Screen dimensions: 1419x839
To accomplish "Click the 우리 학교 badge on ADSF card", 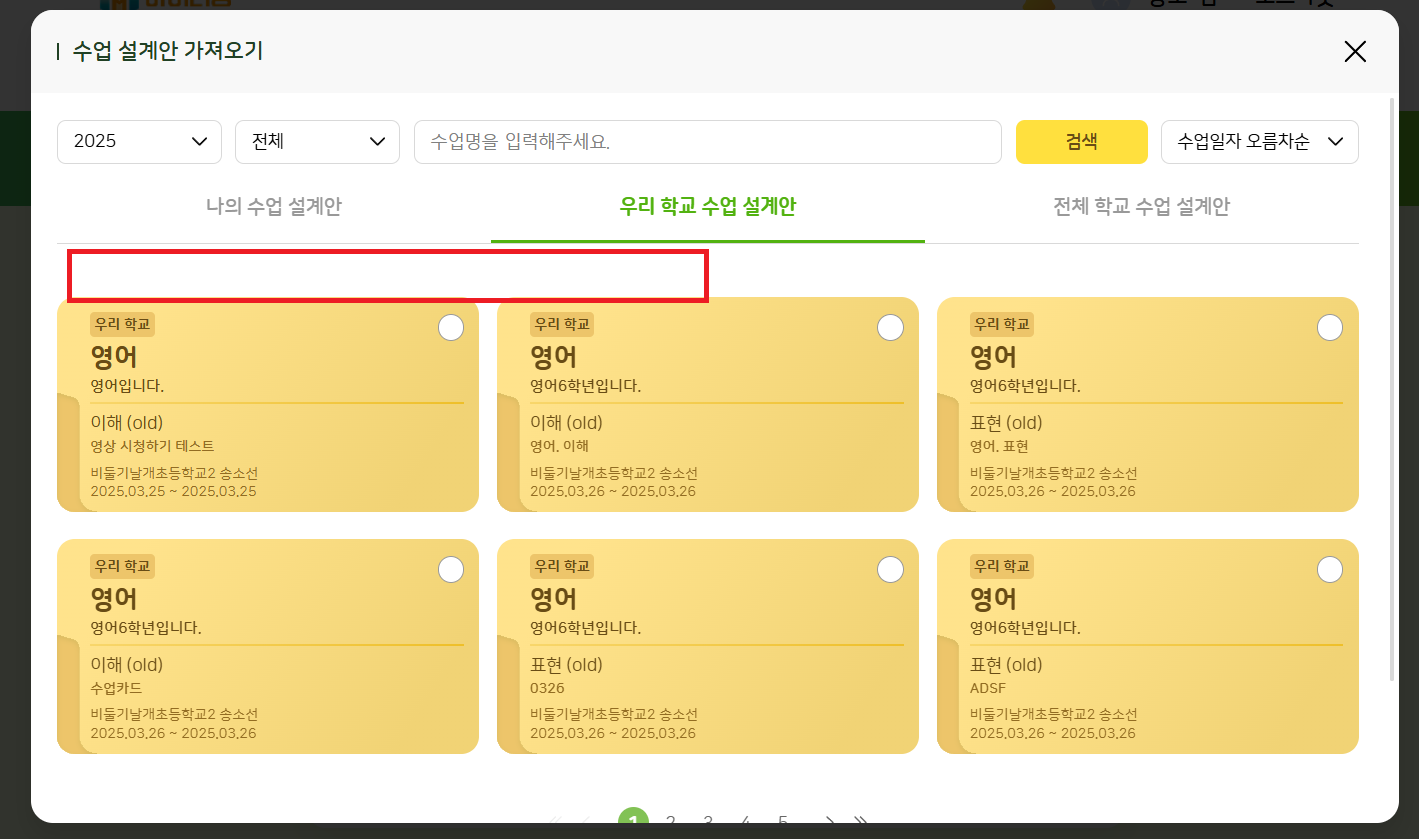I will [x=1001, y=566].
